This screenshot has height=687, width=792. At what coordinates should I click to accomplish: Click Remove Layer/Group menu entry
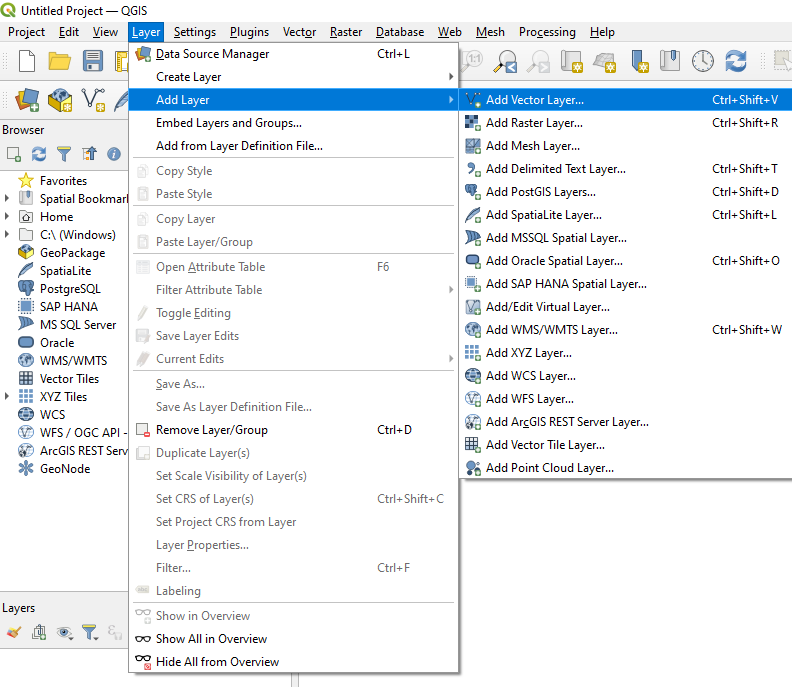tap(293, 430)
